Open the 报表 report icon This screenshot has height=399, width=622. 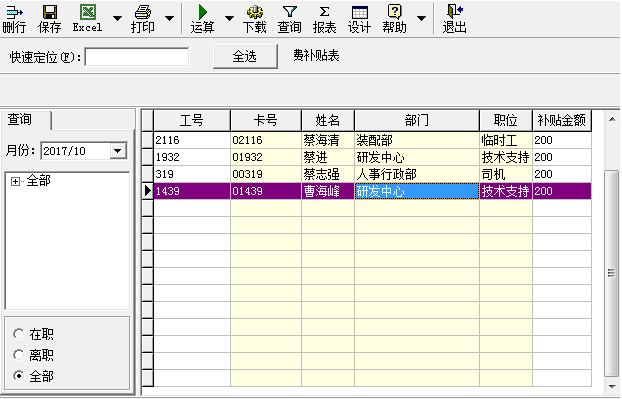pyautogui.click(x=324, y=19)
